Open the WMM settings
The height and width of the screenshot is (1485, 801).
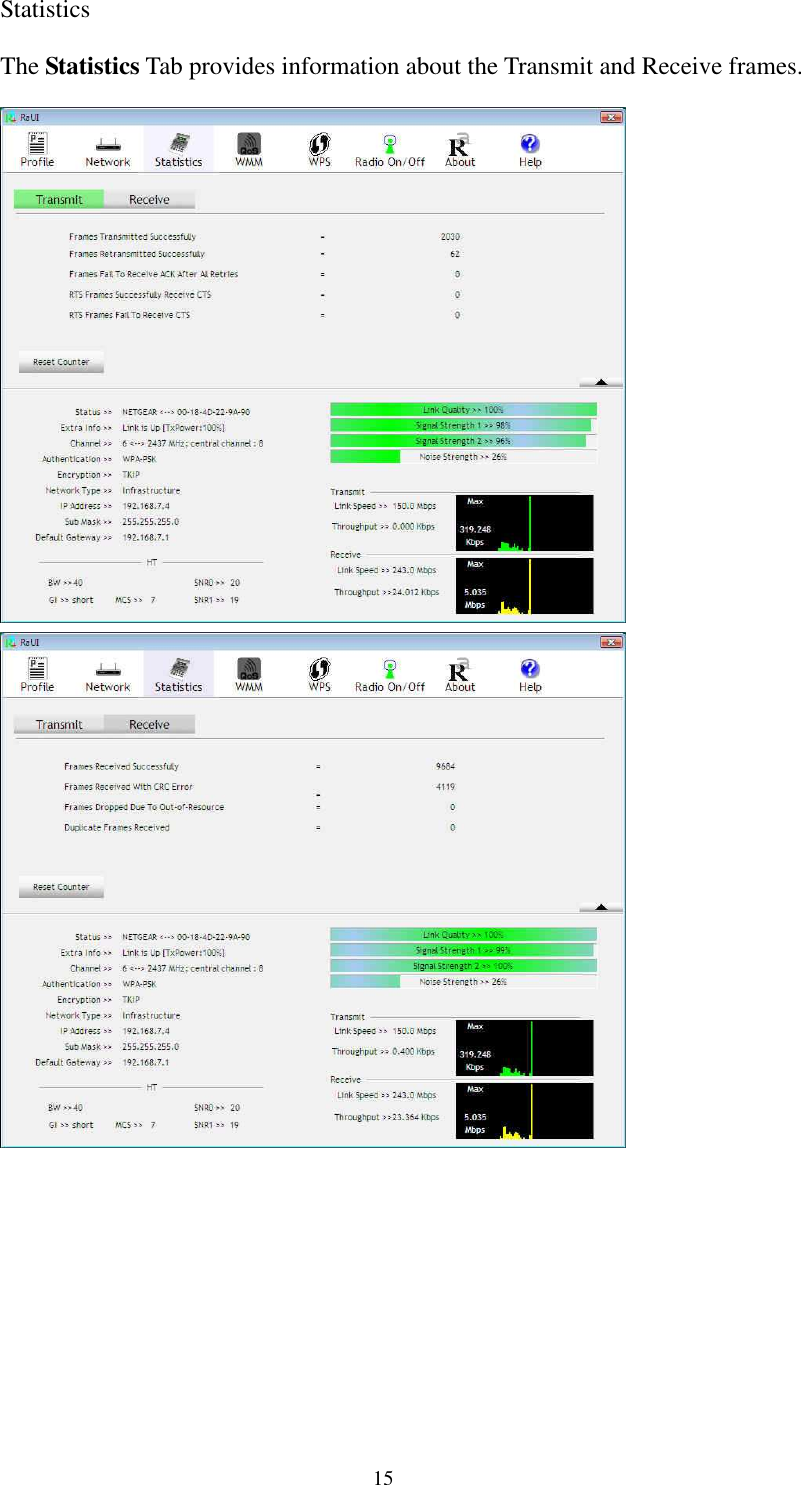click(247, 148)
